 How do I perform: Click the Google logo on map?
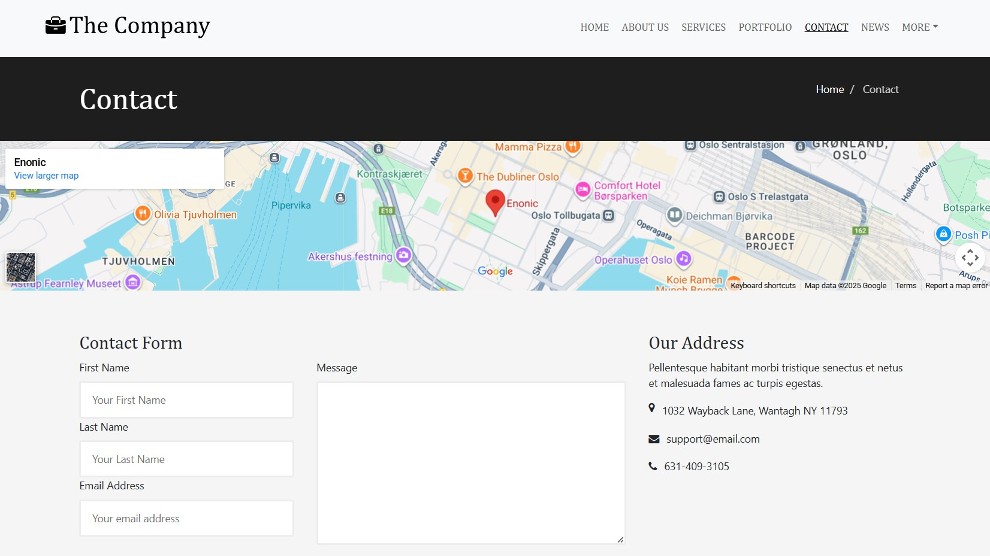coord(495,271)
